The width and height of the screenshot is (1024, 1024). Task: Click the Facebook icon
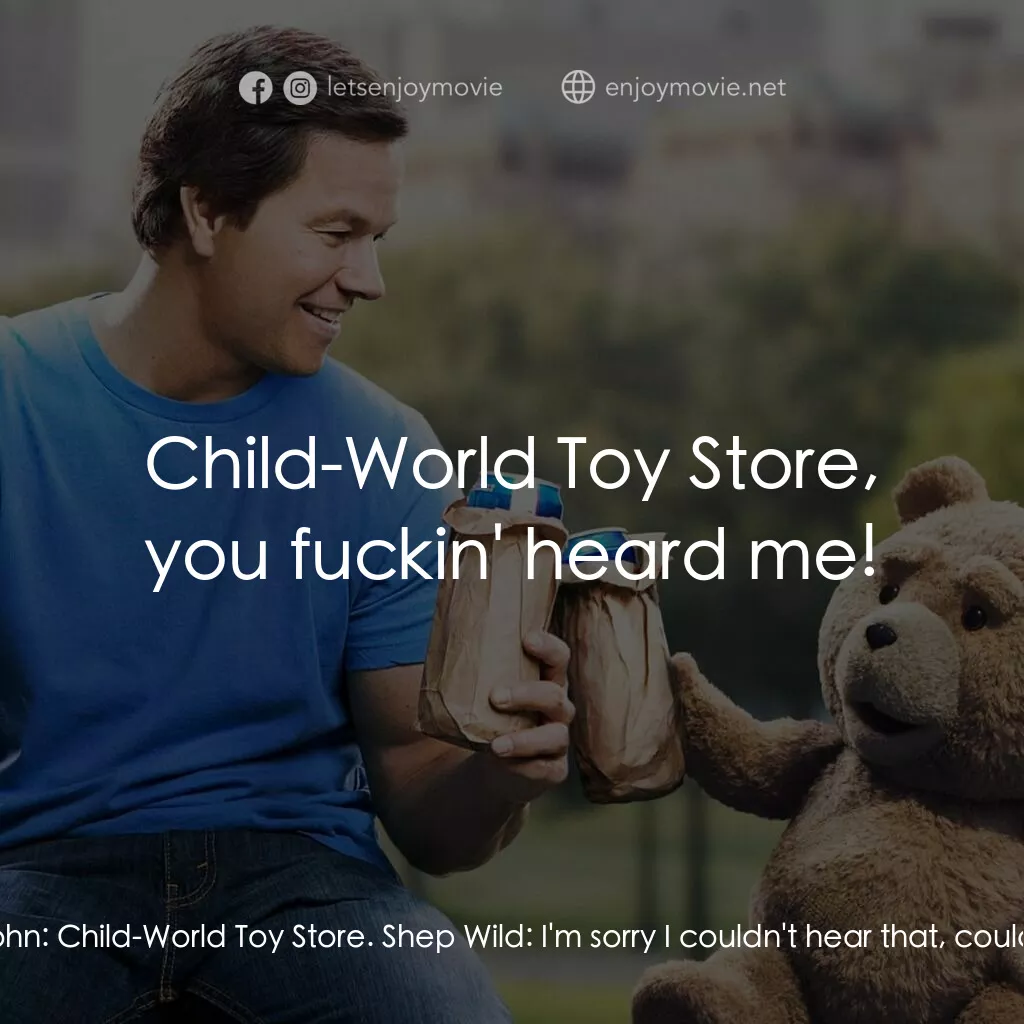255,88
